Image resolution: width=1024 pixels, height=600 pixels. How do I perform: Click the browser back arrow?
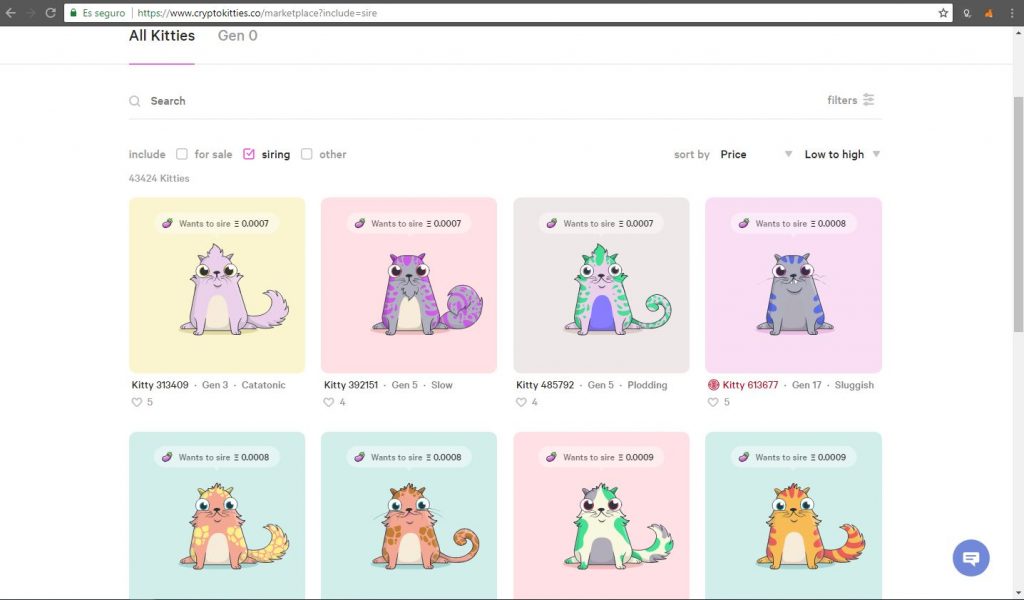[x=11, y=12]
